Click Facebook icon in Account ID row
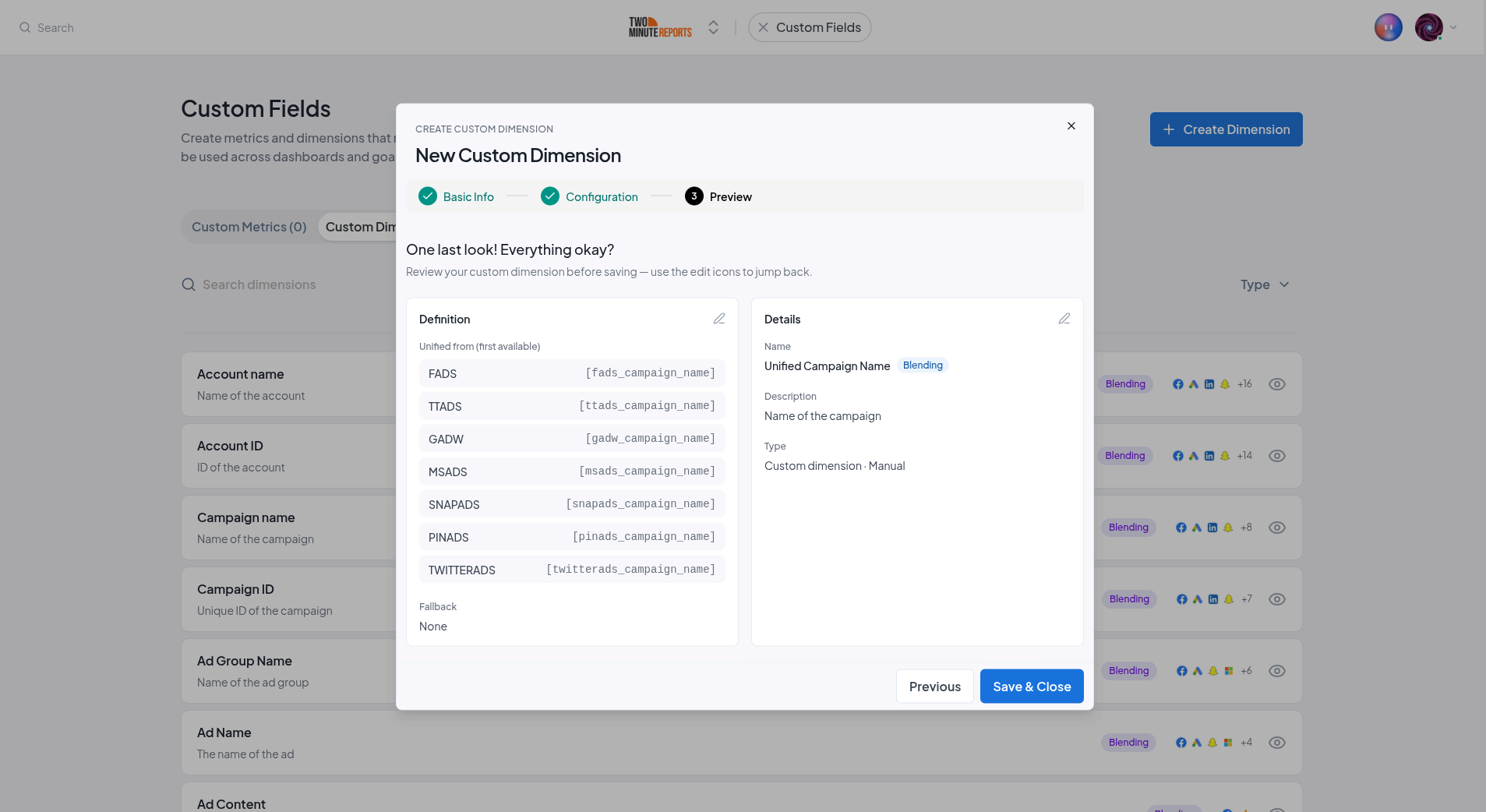 pos(1178,456)
